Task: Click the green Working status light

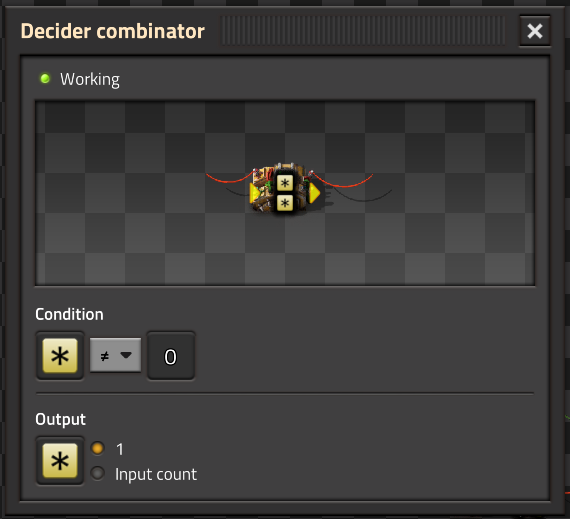Action: (45, 79)
